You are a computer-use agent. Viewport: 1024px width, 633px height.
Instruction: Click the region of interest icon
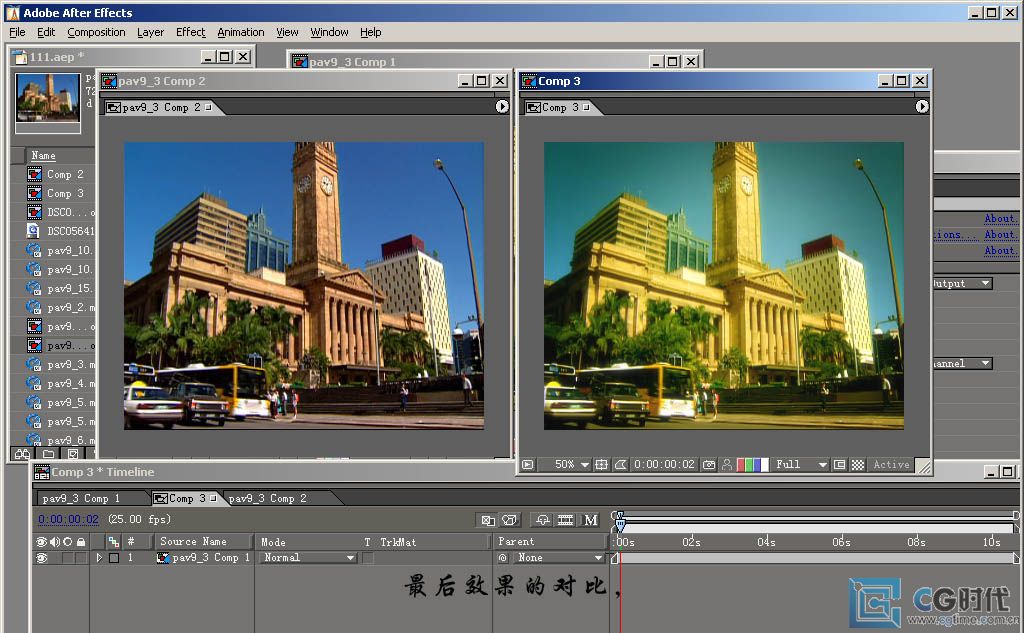coord(840,464)
